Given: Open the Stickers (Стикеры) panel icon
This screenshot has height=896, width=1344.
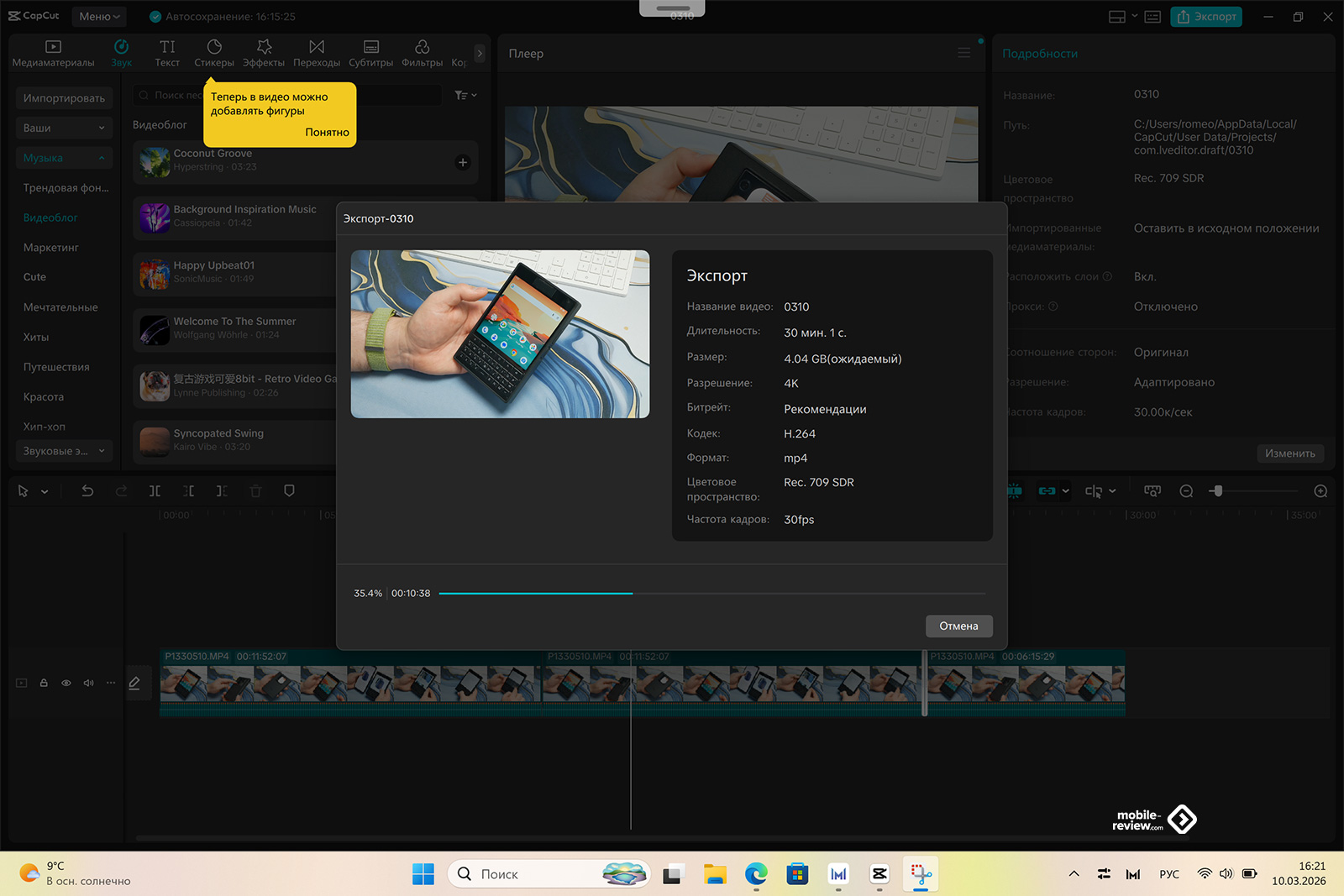Looking at the screenshot, I should pyautogui.click(x=214, y=53).
